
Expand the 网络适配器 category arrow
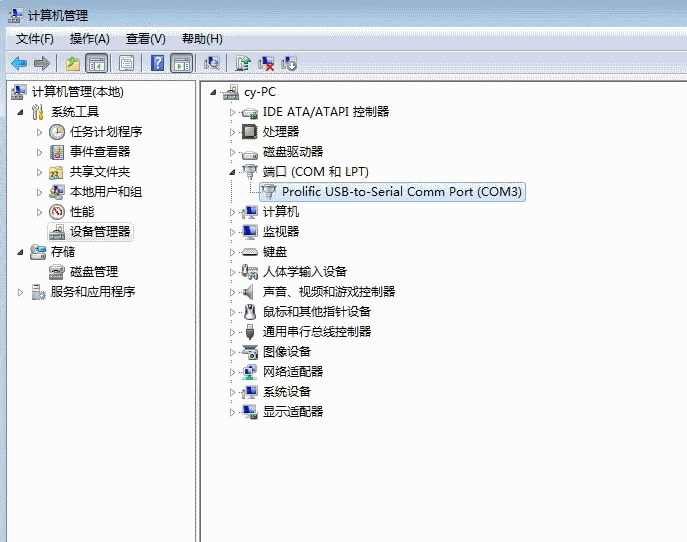[232, 372]
